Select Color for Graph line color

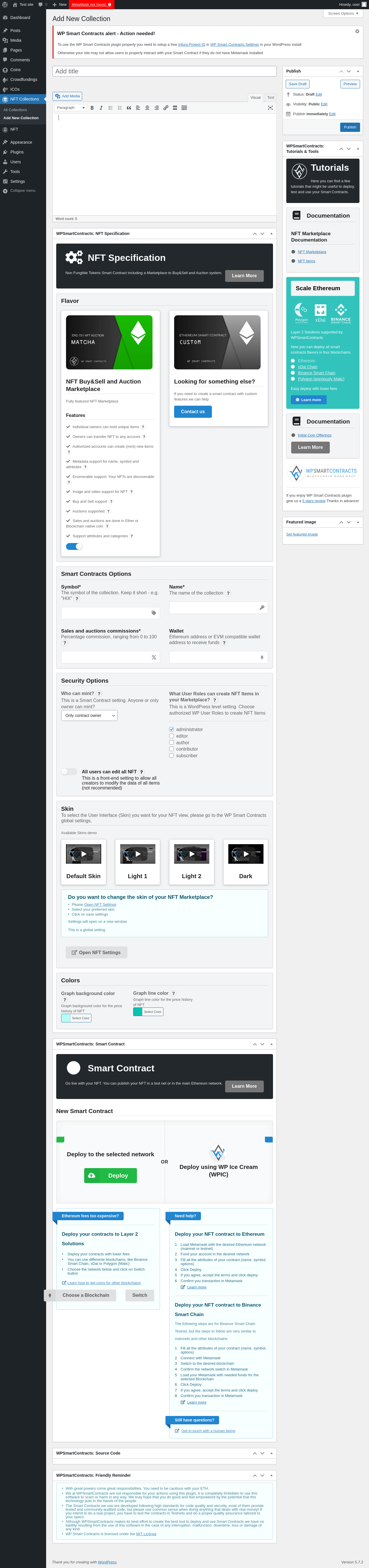148,1012
